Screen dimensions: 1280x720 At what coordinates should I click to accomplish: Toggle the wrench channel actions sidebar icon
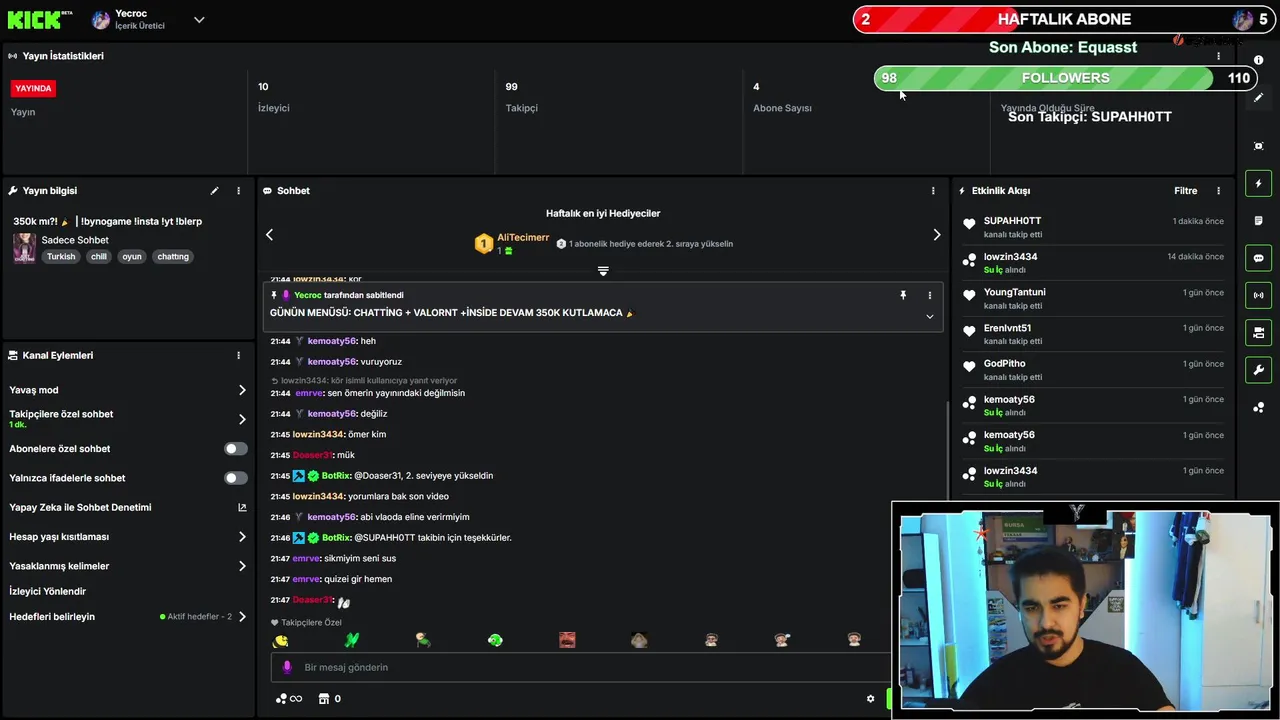[x=1258, y=370]
